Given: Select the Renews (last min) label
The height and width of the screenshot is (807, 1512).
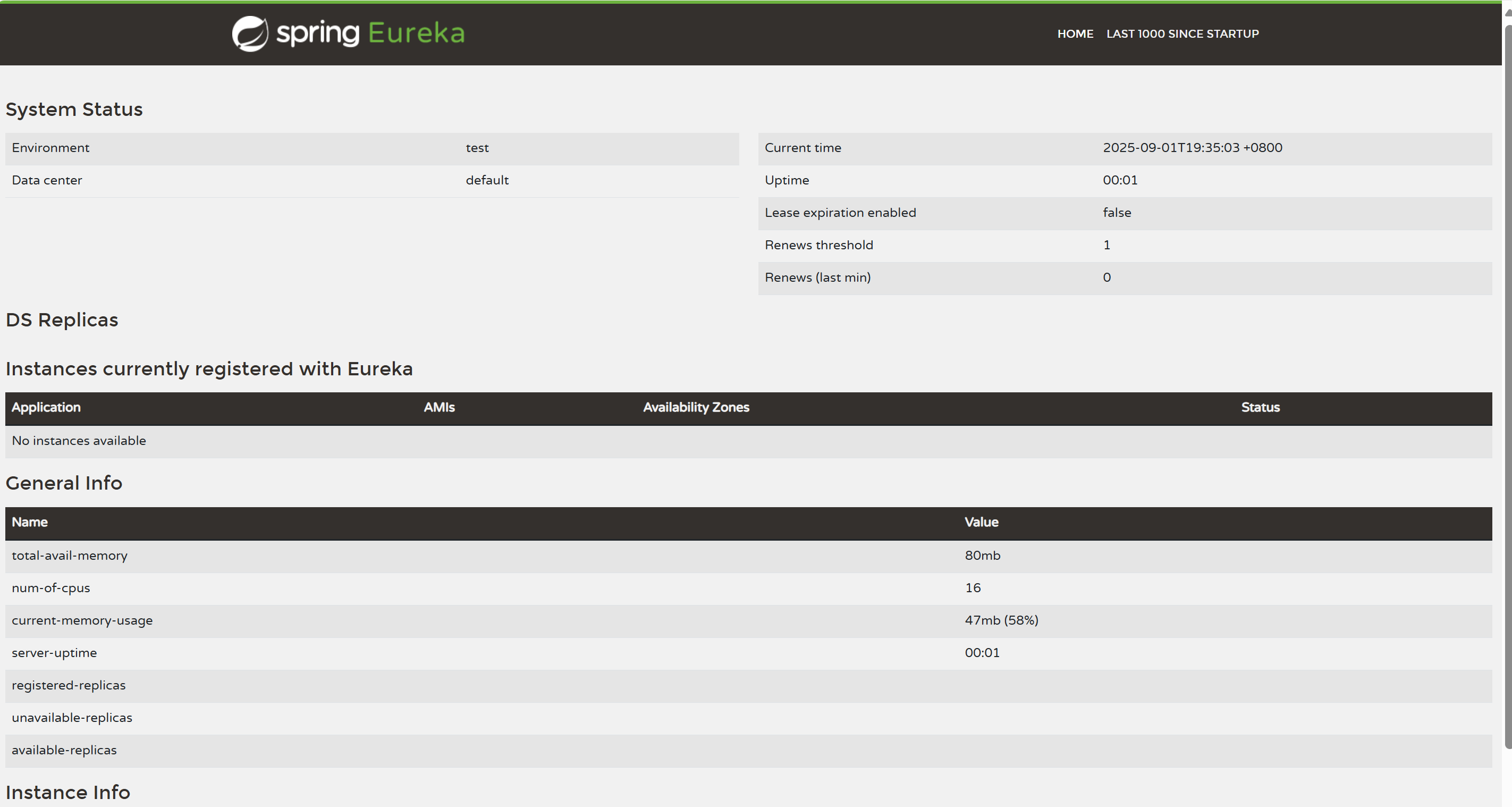Looking at the screenshot, I should click(x=817, y=278).
